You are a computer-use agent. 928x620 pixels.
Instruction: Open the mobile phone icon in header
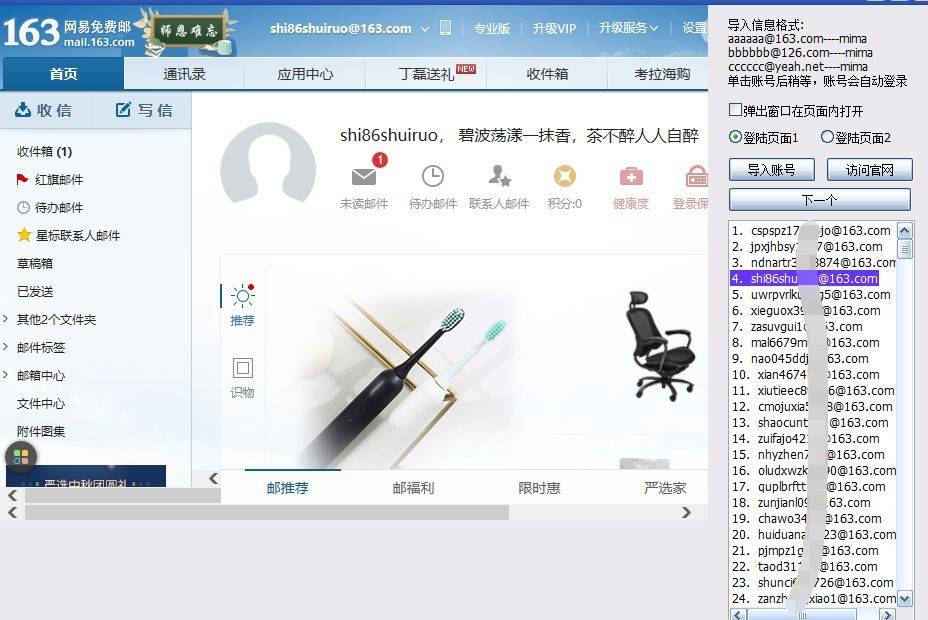[x=445, y=28]
